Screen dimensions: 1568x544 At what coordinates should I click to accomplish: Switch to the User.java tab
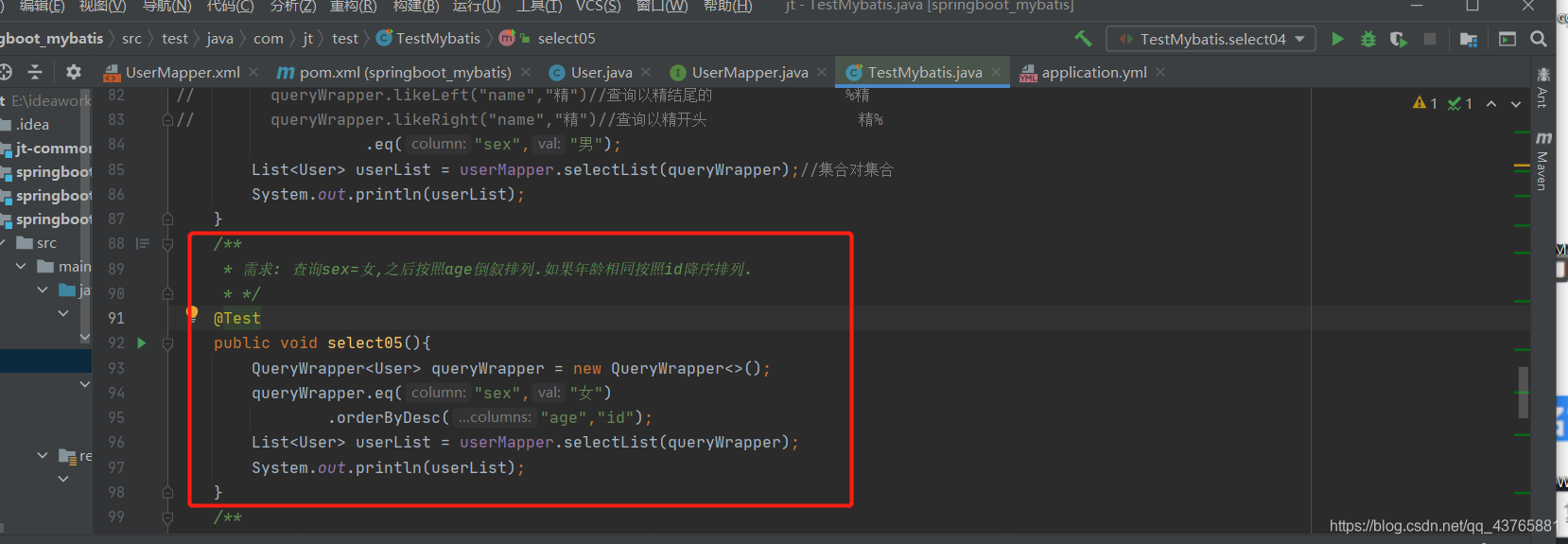601,72
